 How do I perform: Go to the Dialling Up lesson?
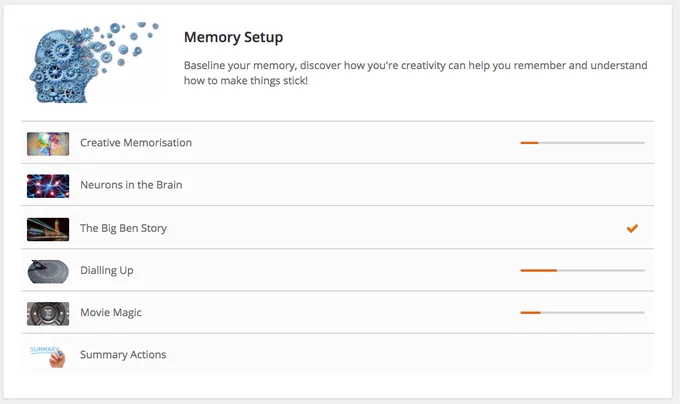(x=107, y=270)
